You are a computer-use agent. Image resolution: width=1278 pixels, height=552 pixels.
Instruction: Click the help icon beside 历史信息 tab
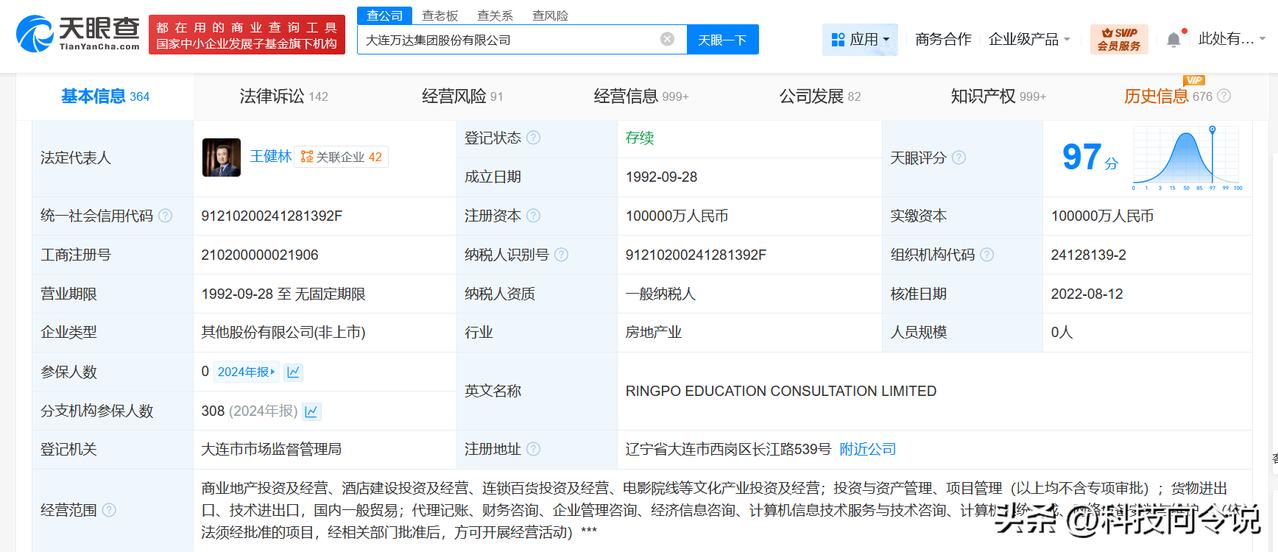pyautogui.click(x=1224, y=97)
